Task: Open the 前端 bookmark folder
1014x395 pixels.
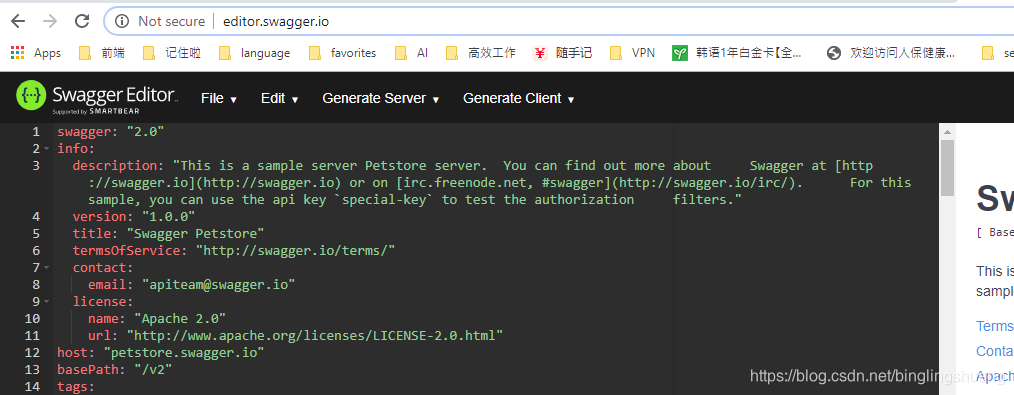Action: pos(102,53)
